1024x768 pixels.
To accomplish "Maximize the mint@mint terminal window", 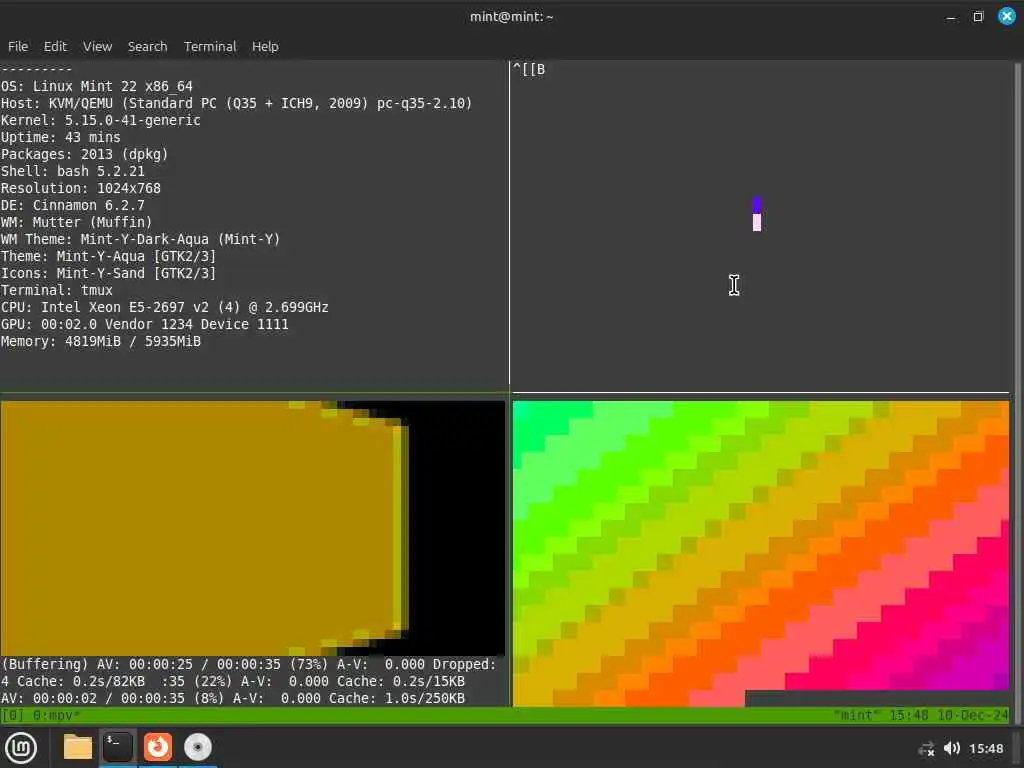I will (978, 17).
